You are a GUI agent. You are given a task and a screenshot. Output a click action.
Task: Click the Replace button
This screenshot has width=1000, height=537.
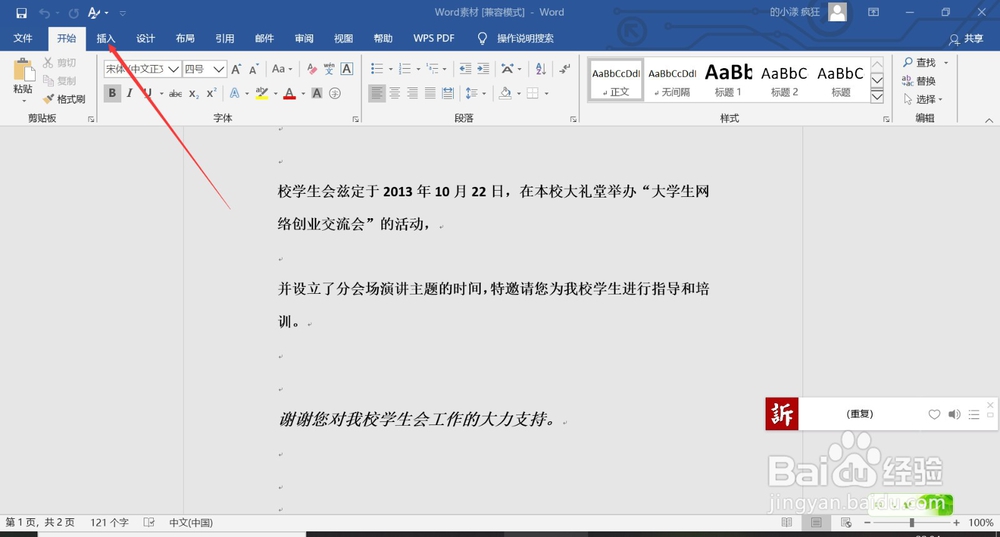919,80
